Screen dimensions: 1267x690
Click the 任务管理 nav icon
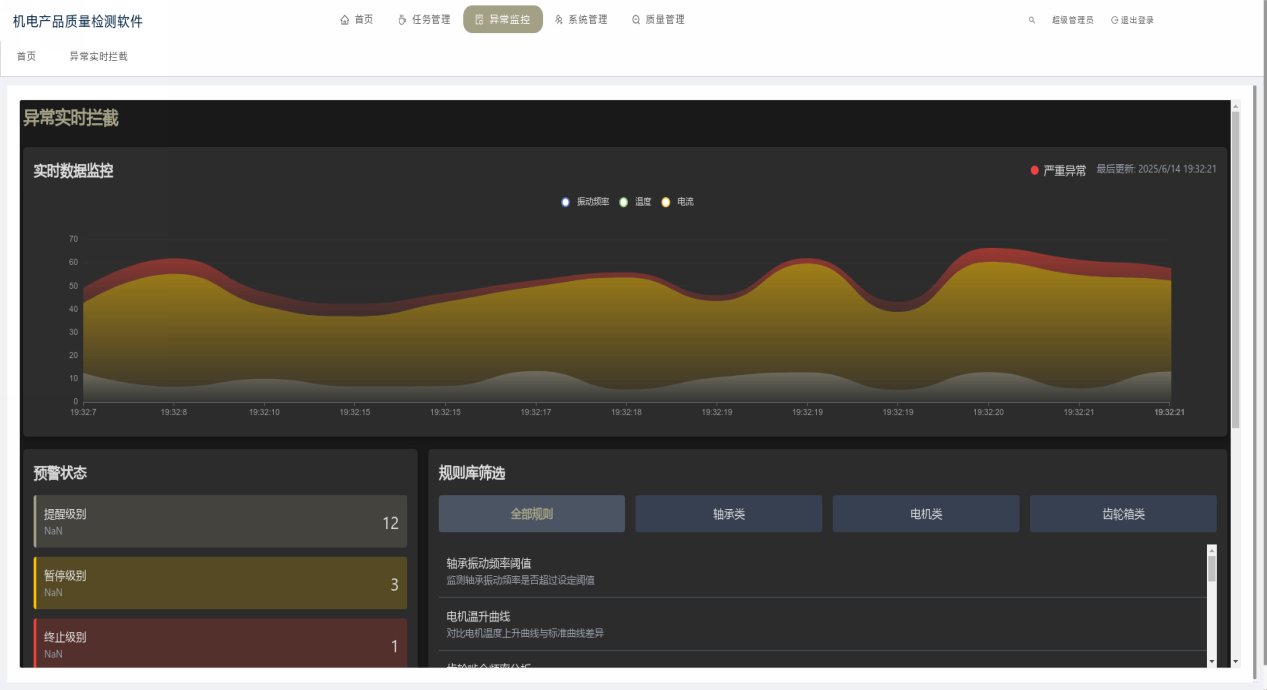coord(402,19)
